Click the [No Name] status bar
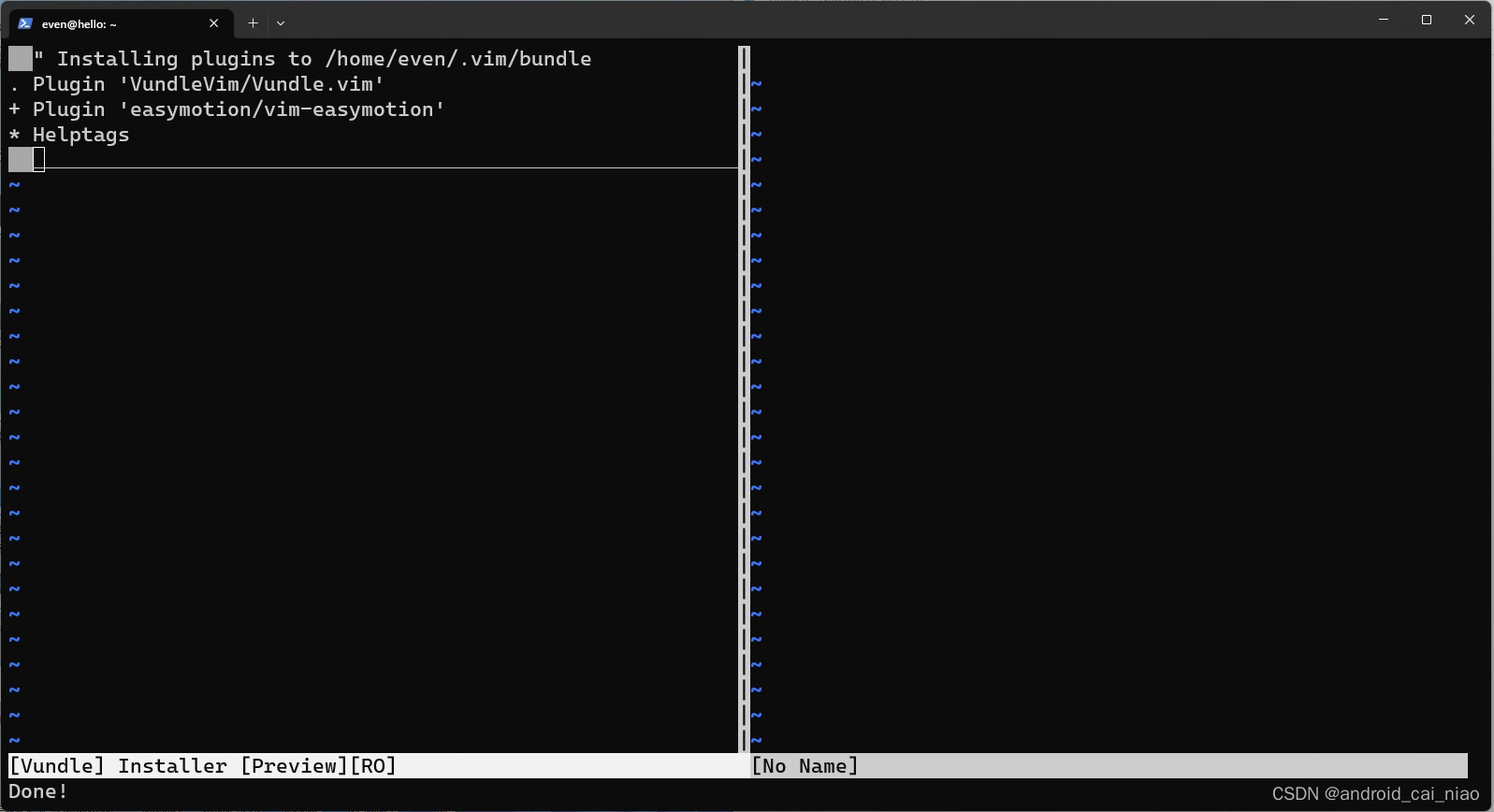 click(x=1109, y=766)
